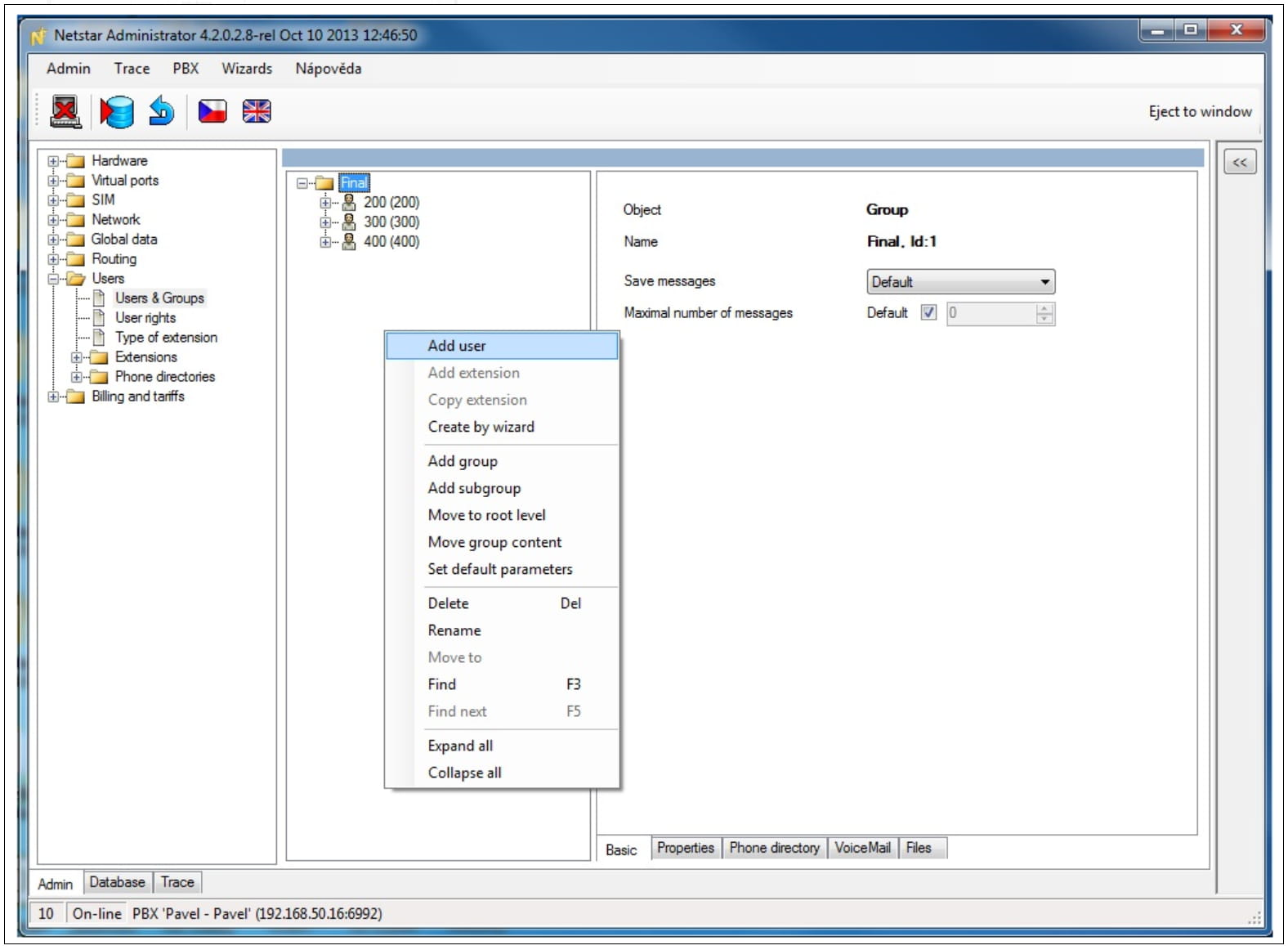Select Add subgroup in the context menu
1288x950 pixels.
[x=502, y=488]
